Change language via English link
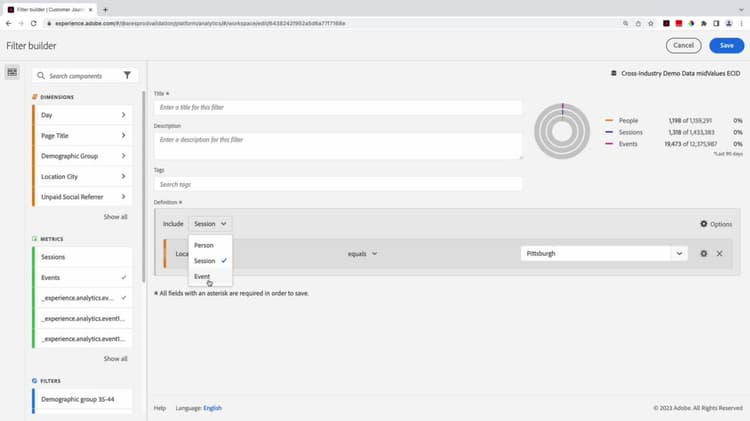 click(x=212, y=408)
